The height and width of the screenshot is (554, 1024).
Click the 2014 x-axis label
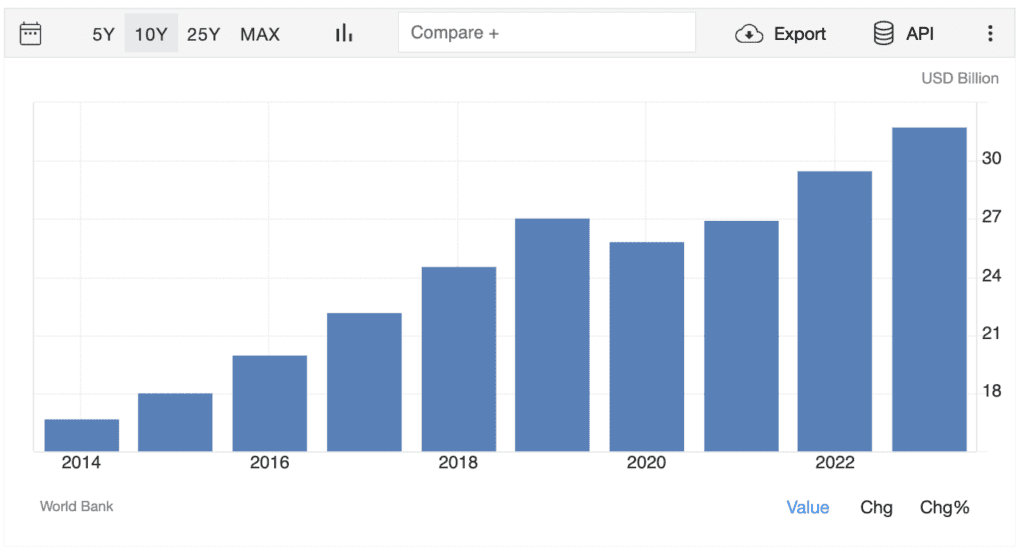[81, 463]
